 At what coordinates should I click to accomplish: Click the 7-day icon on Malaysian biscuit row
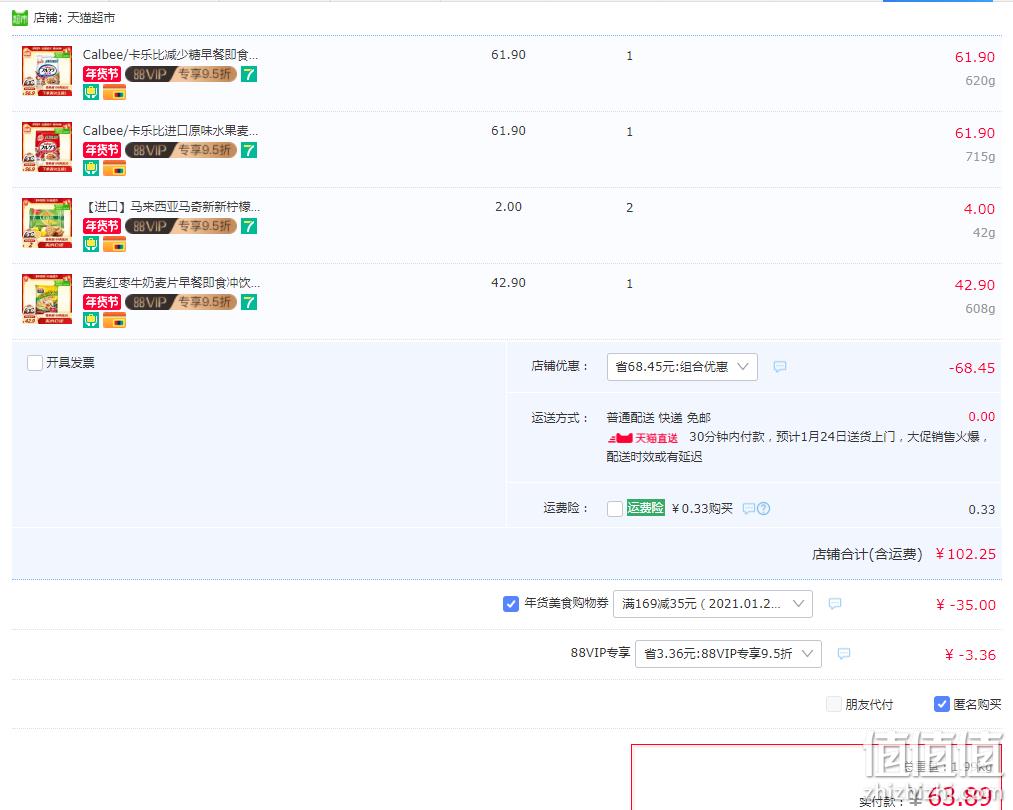(249, 226)
